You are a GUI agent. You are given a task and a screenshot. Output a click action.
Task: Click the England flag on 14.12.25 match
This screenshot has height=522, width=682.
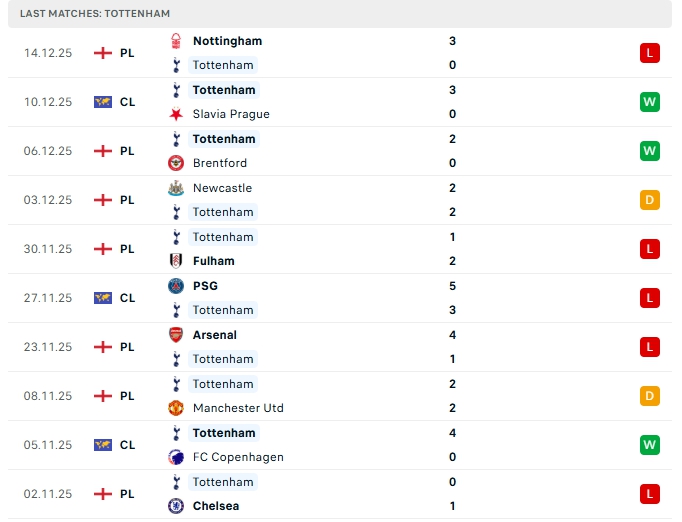(102, 53)
